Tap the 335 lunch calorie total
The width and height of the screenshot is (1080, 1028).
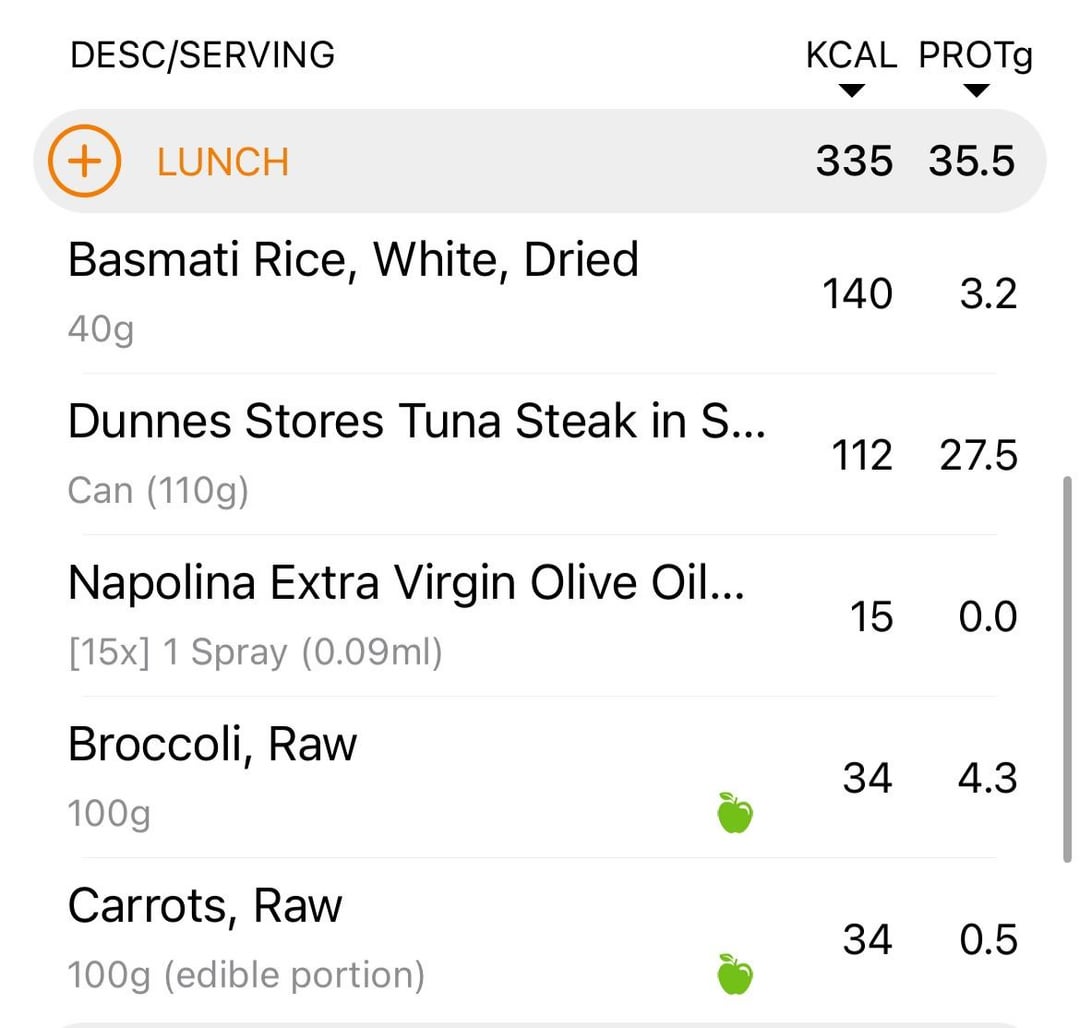(x=854, y=161)
